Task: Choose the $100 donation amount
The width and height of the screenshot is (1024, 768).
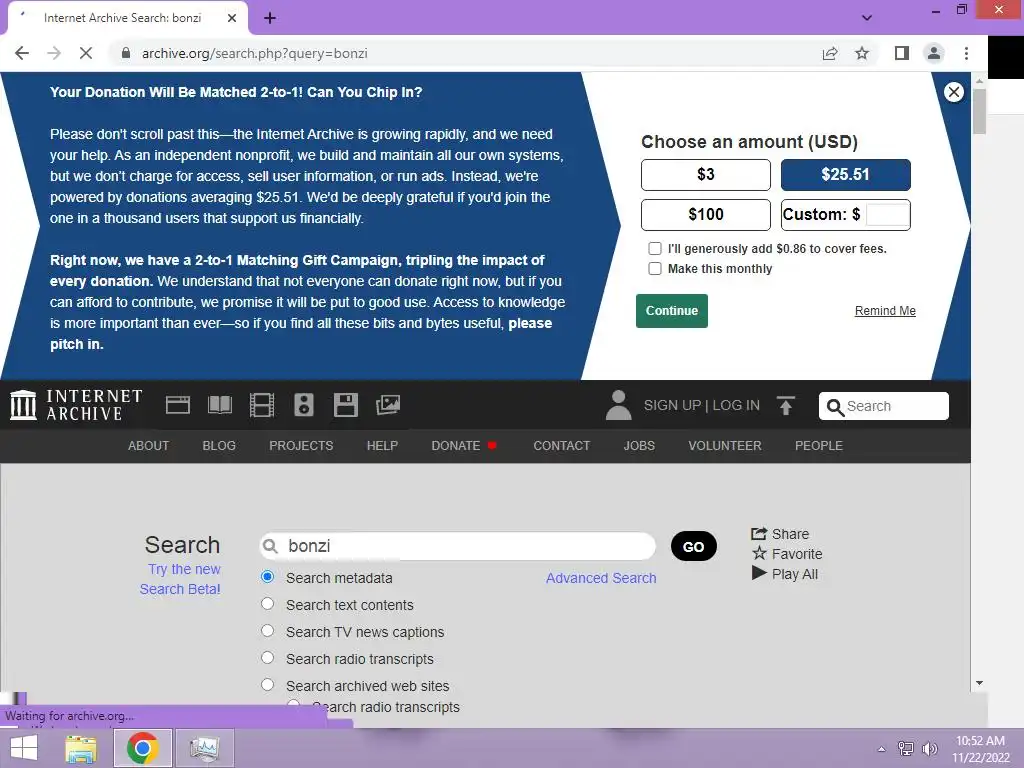Action: tap(705, 215)
